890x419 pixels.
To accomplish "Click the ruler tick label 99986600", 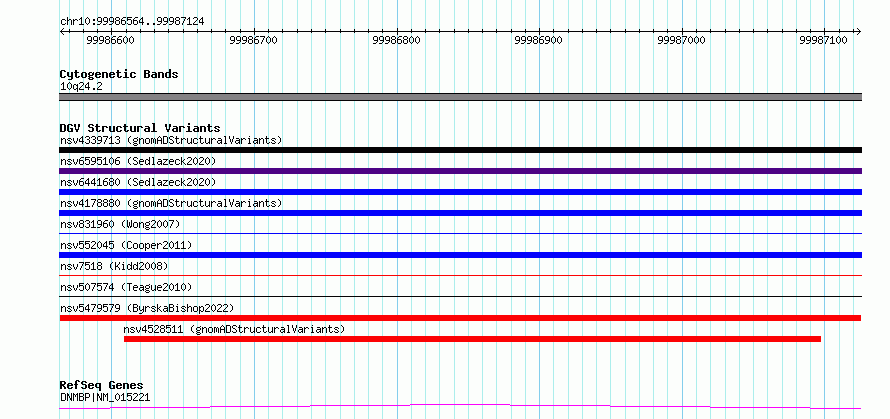I will (111, 40).
